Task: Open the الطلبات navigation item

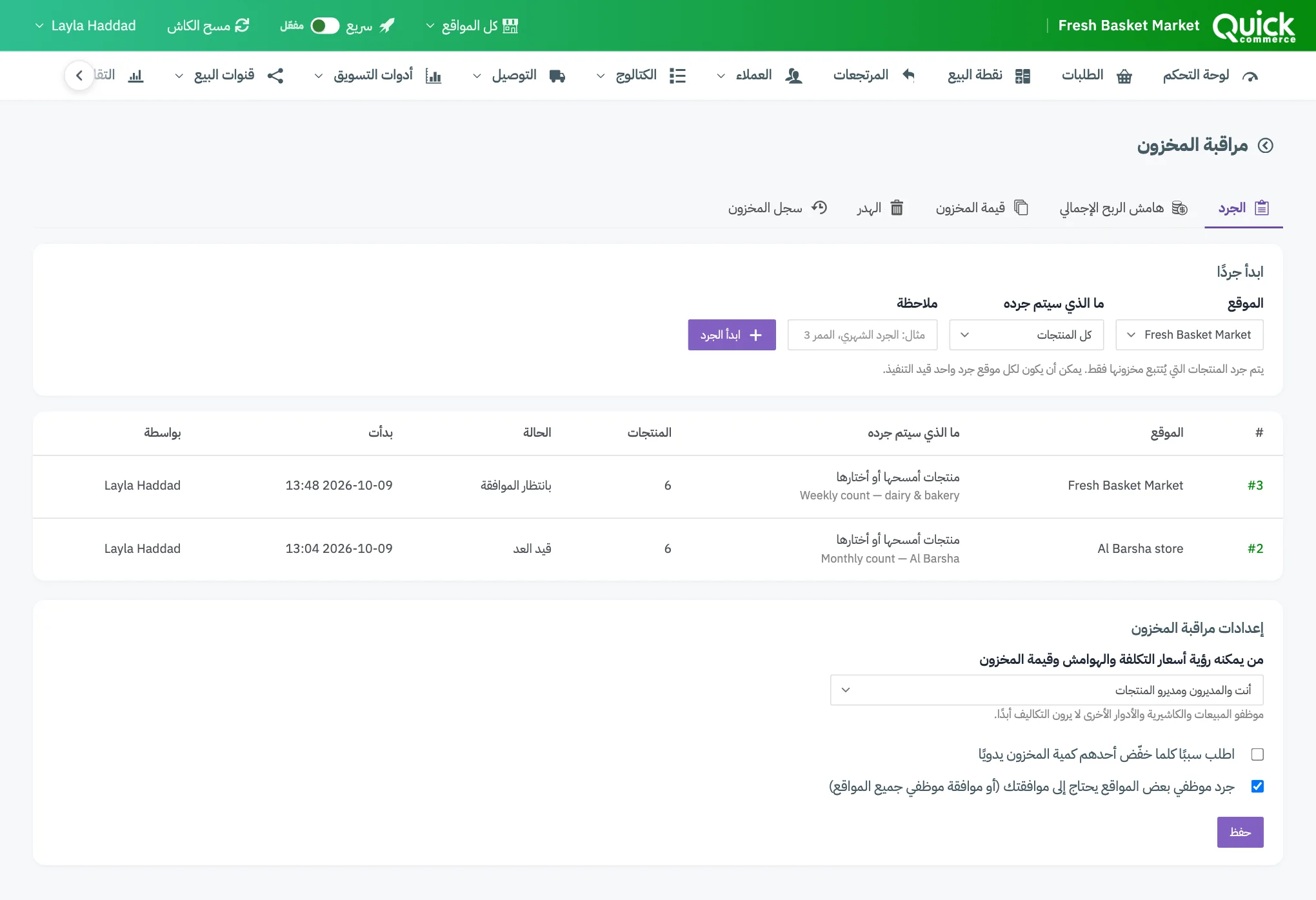Action: [1097, 75]
